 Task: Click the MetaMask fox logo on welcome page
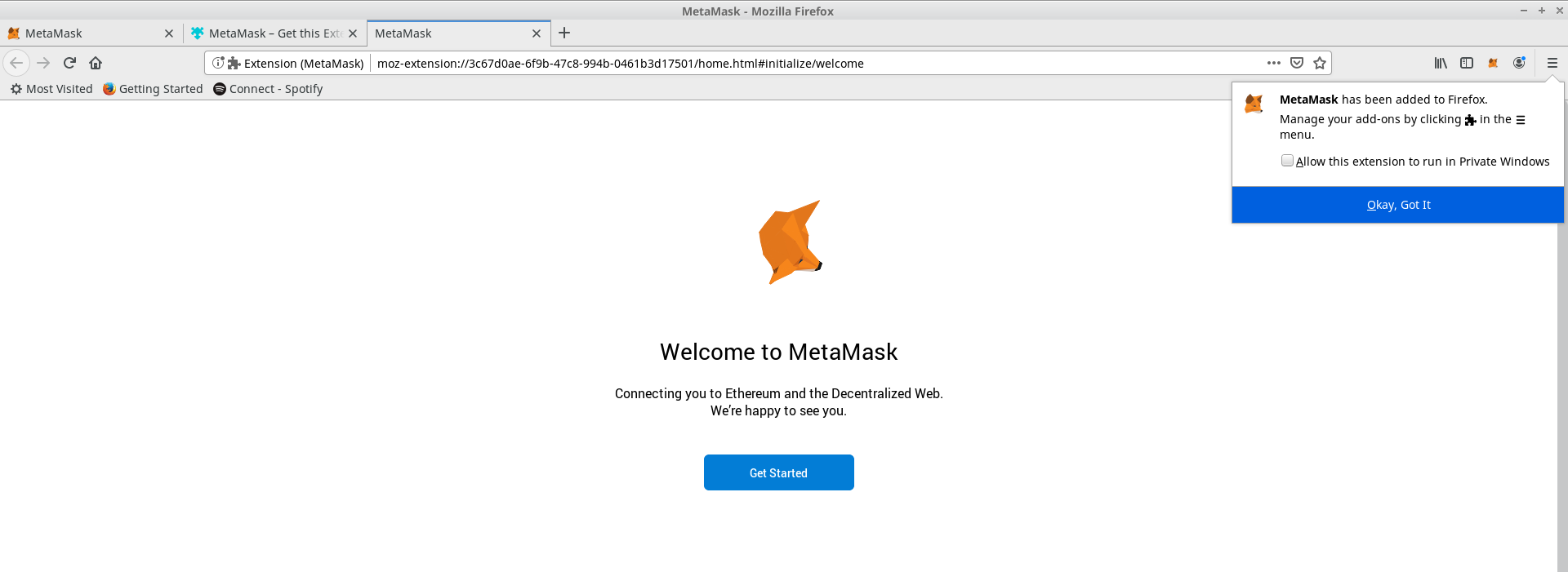point(790,242)
